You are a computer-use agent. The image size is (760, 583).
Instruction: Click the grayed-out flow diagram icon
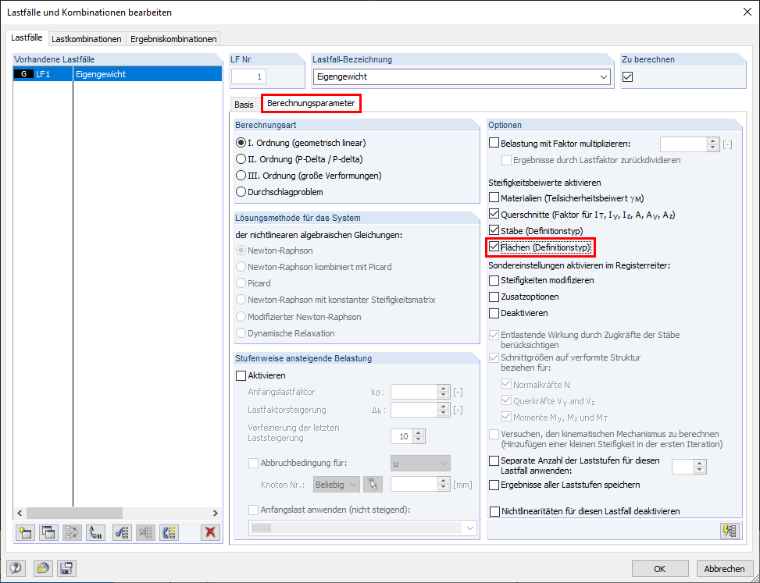tap(72, 533)
